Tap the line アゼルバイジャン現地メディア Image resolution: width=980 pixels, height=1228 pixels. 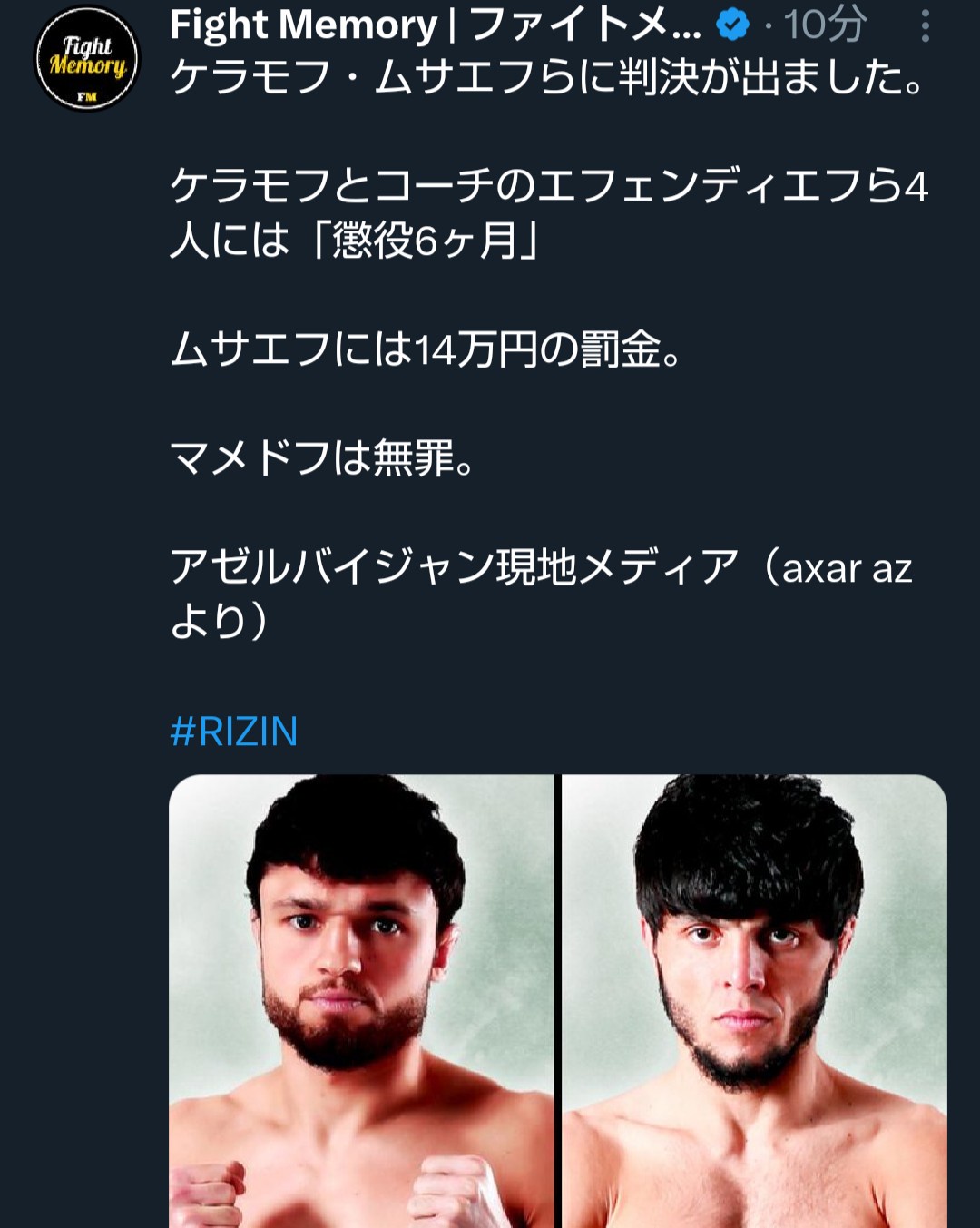(x=454, y=568)
